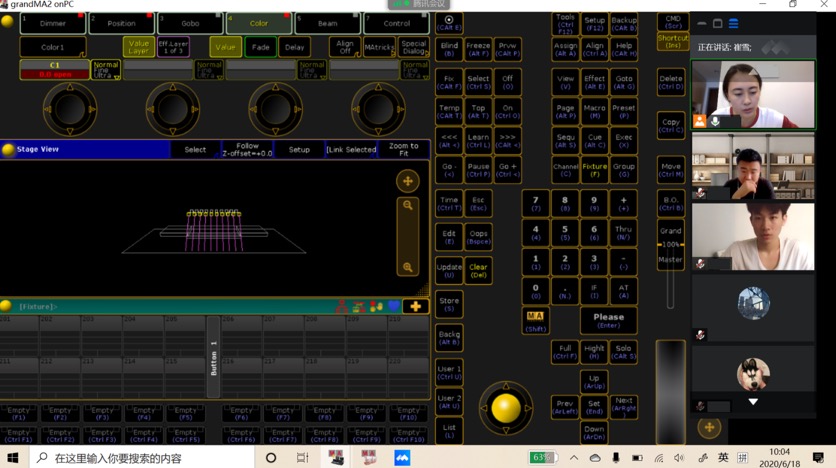The width and height of the screenshot is (836, 468).
Task: Open Eff.Layer 1 of 3 selector
Action: [173, 47]
